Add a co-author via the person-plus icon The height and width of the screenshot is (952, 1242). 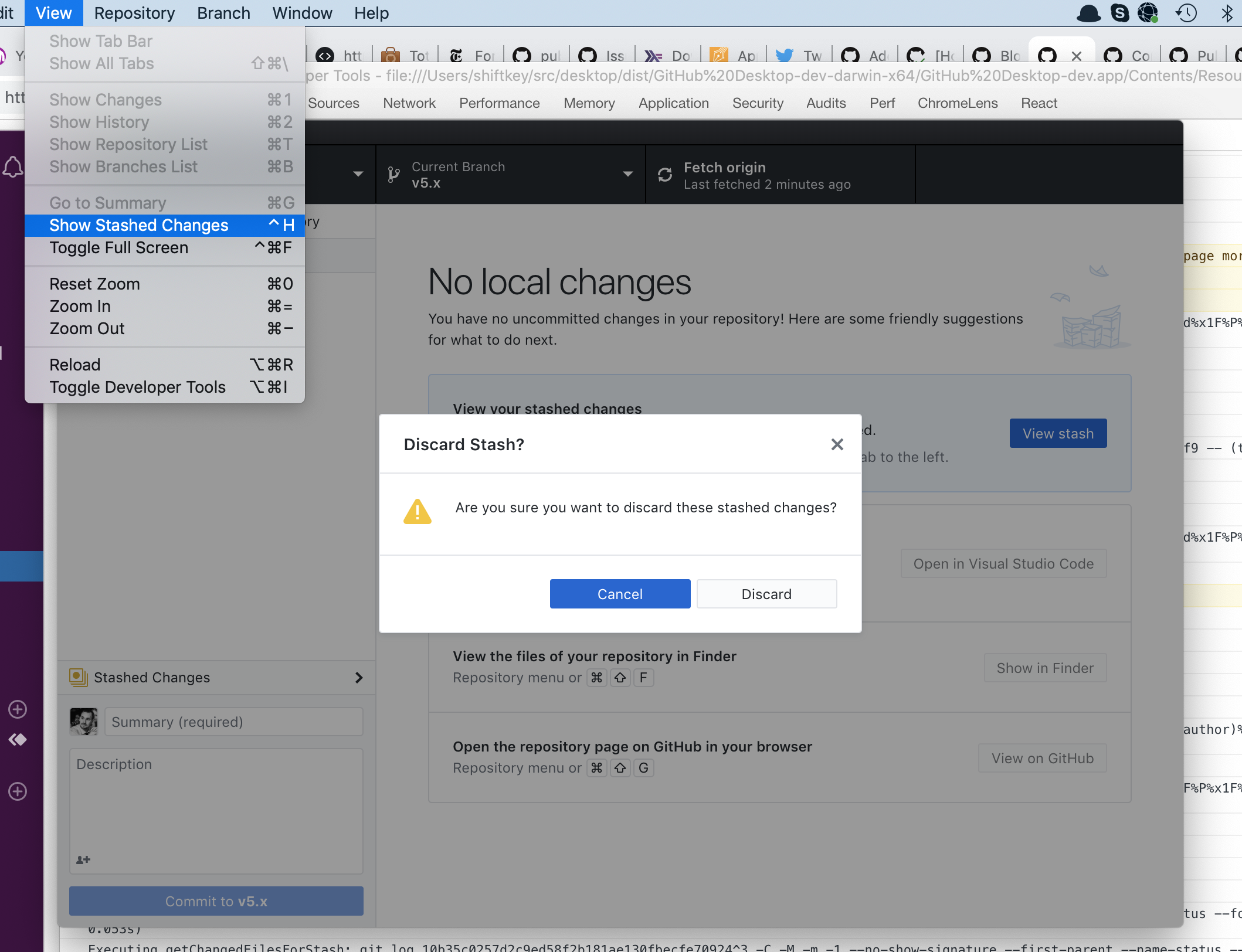pyautogui.click(x=83, y=859)
